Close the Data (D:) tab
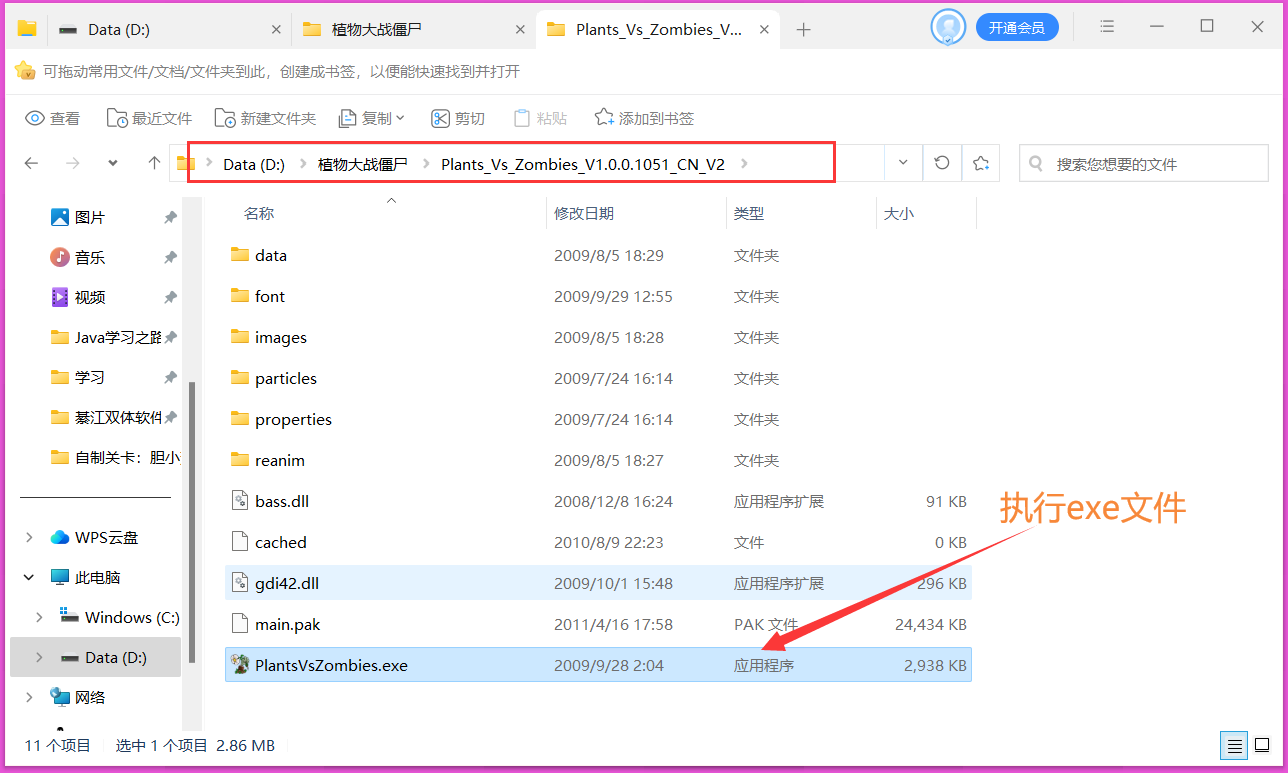The height and width of the screenshot is (773, 1288). click(x=277, y=30)
